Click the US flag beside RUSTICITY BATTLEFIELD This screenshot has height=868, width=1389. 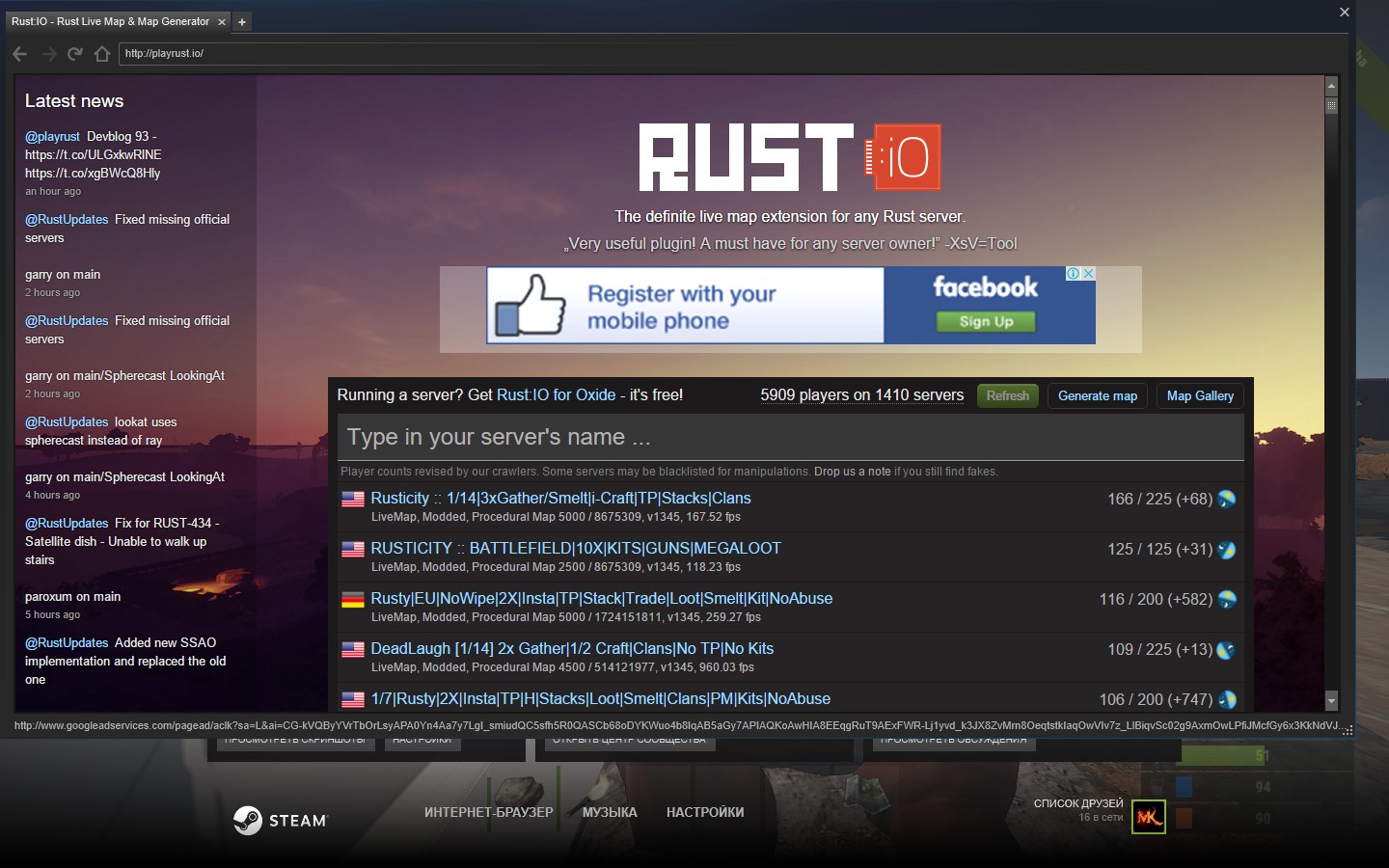click(x=353, y=549)
